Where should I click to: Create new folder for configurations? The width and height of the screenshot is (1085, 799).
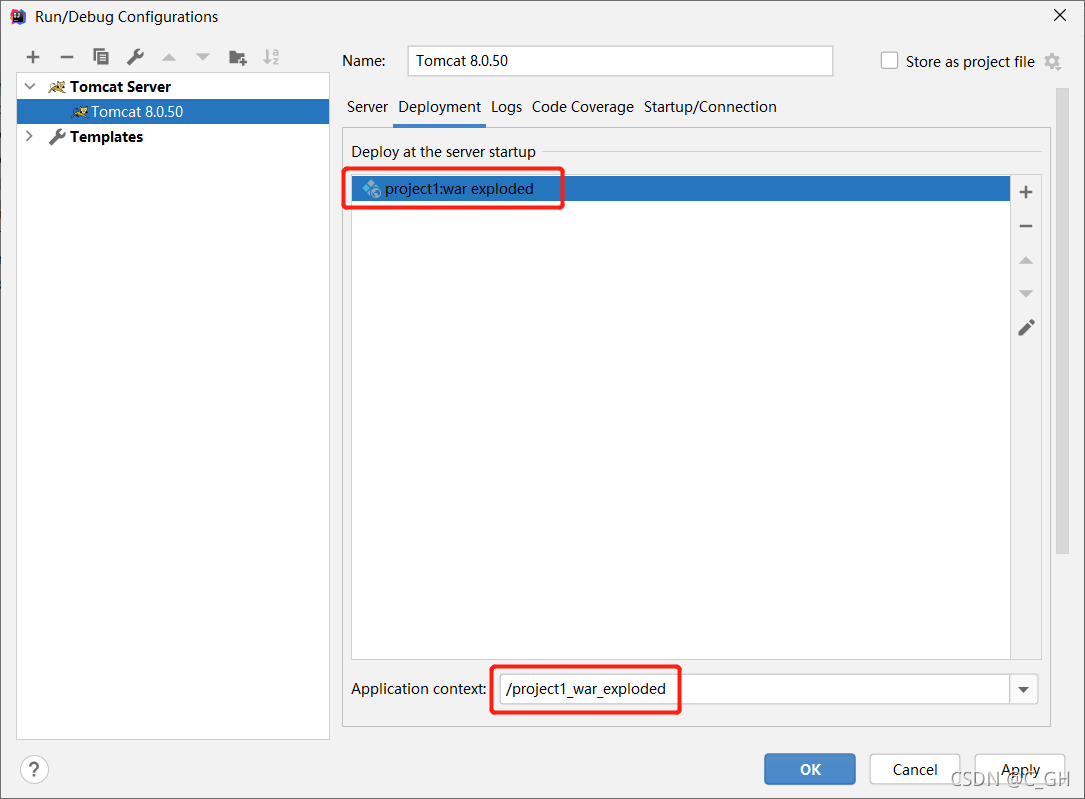pos(237,57)
